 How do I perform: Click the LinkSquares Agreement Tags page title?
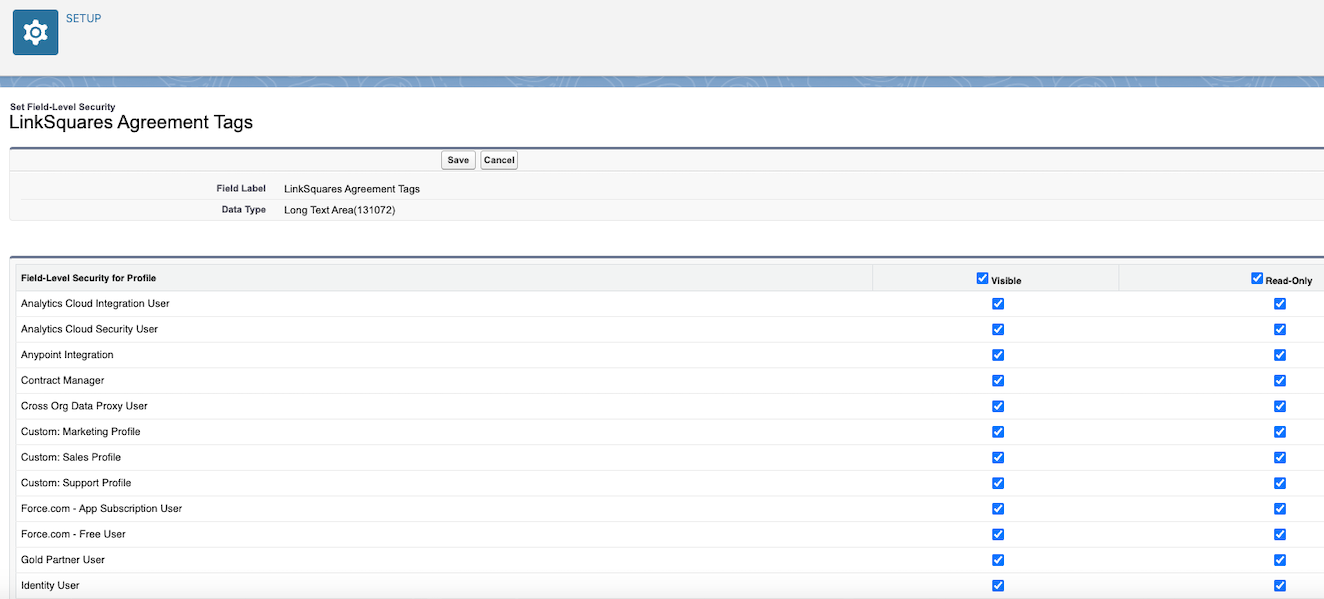131,123
